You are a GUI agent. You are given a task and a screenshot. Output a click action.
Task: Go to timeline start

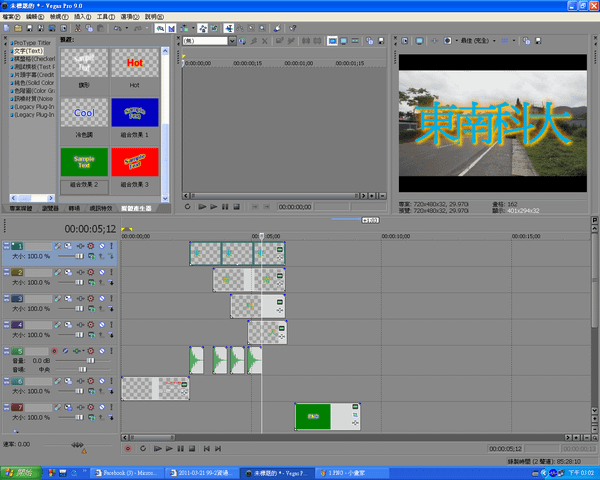point(206,448)
